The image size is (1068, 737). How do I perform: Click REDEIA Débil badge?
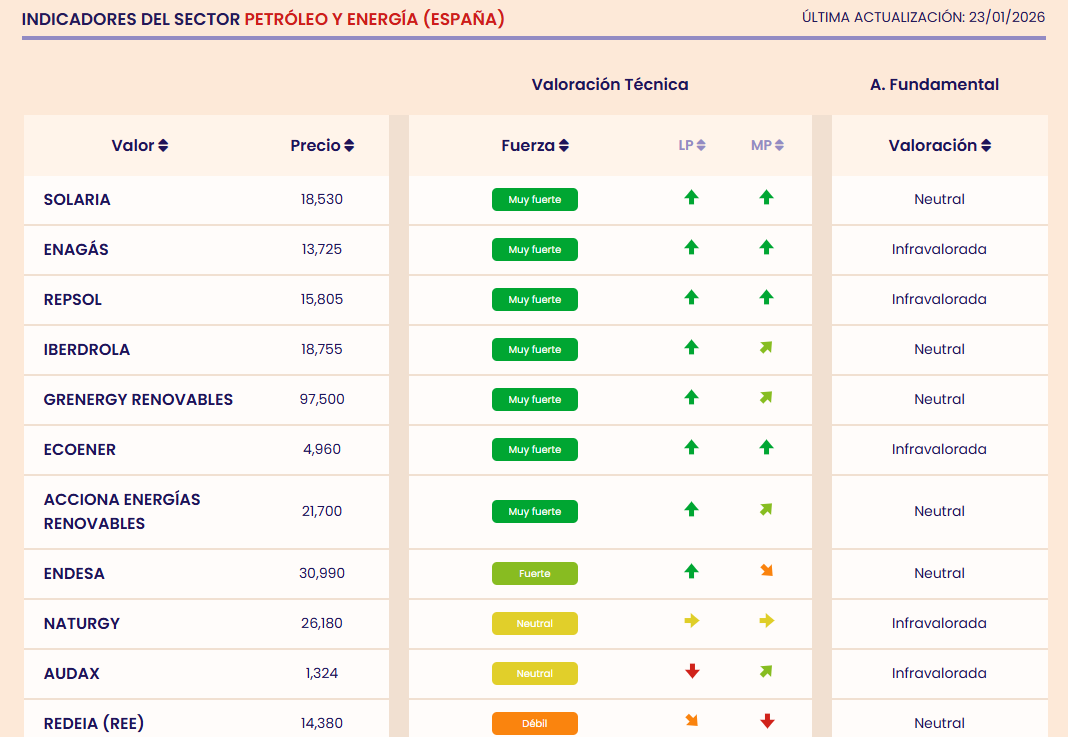click(x=535, y=723)
